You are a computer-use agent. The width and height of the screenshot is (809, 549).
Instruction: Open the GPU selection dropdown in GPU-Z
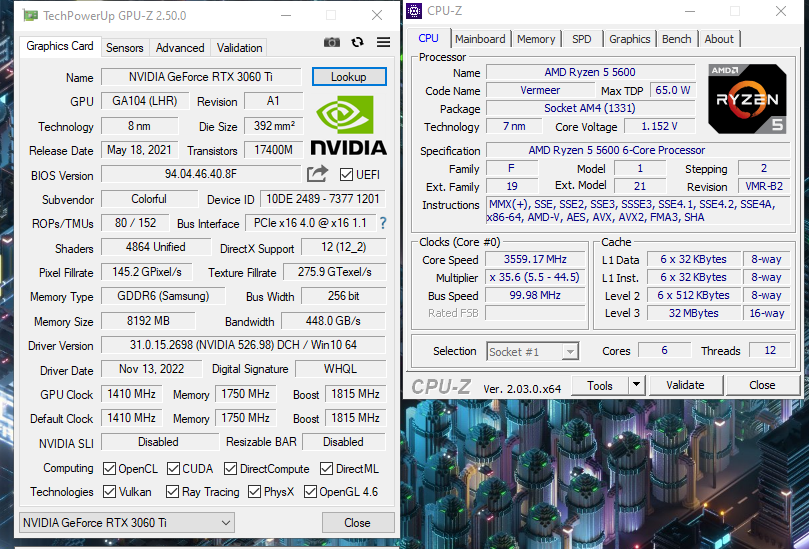[126, 523]
